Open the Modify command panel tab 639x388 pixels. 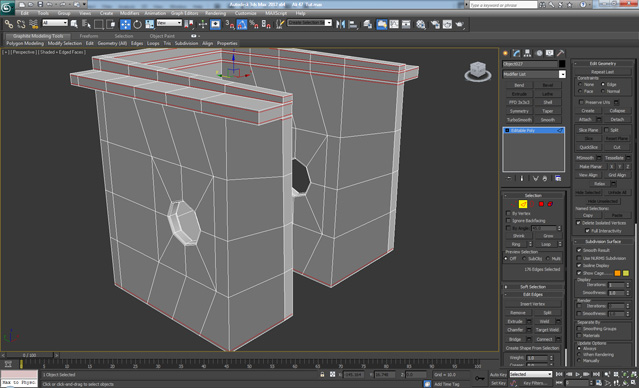517,53
